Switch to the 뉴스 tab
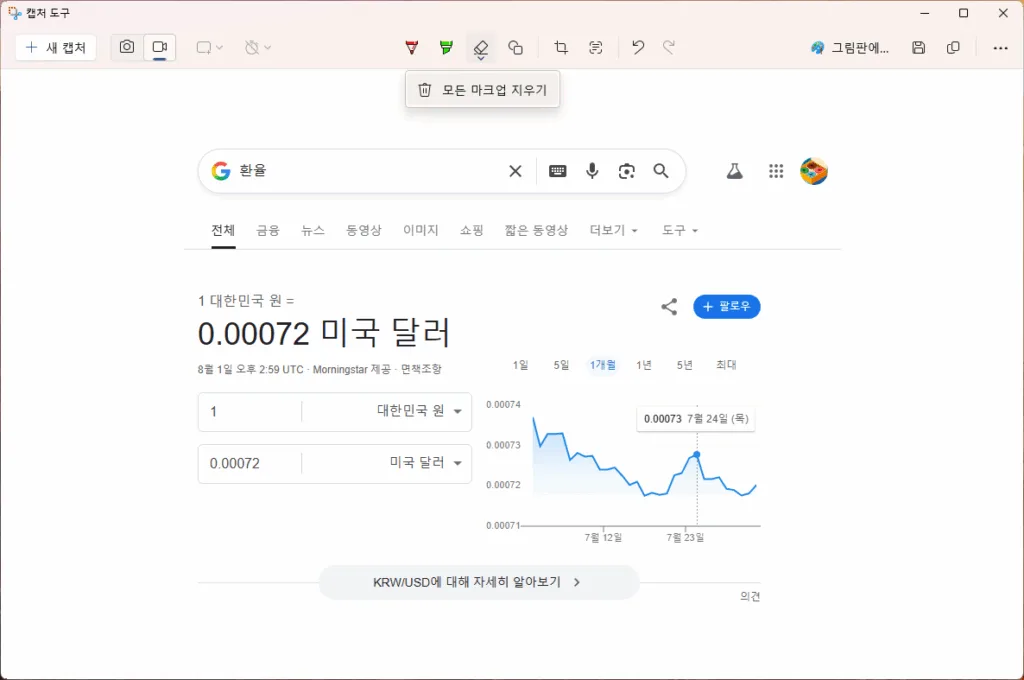This screenshot has height=680, width=1024. (x=313, y=230)
